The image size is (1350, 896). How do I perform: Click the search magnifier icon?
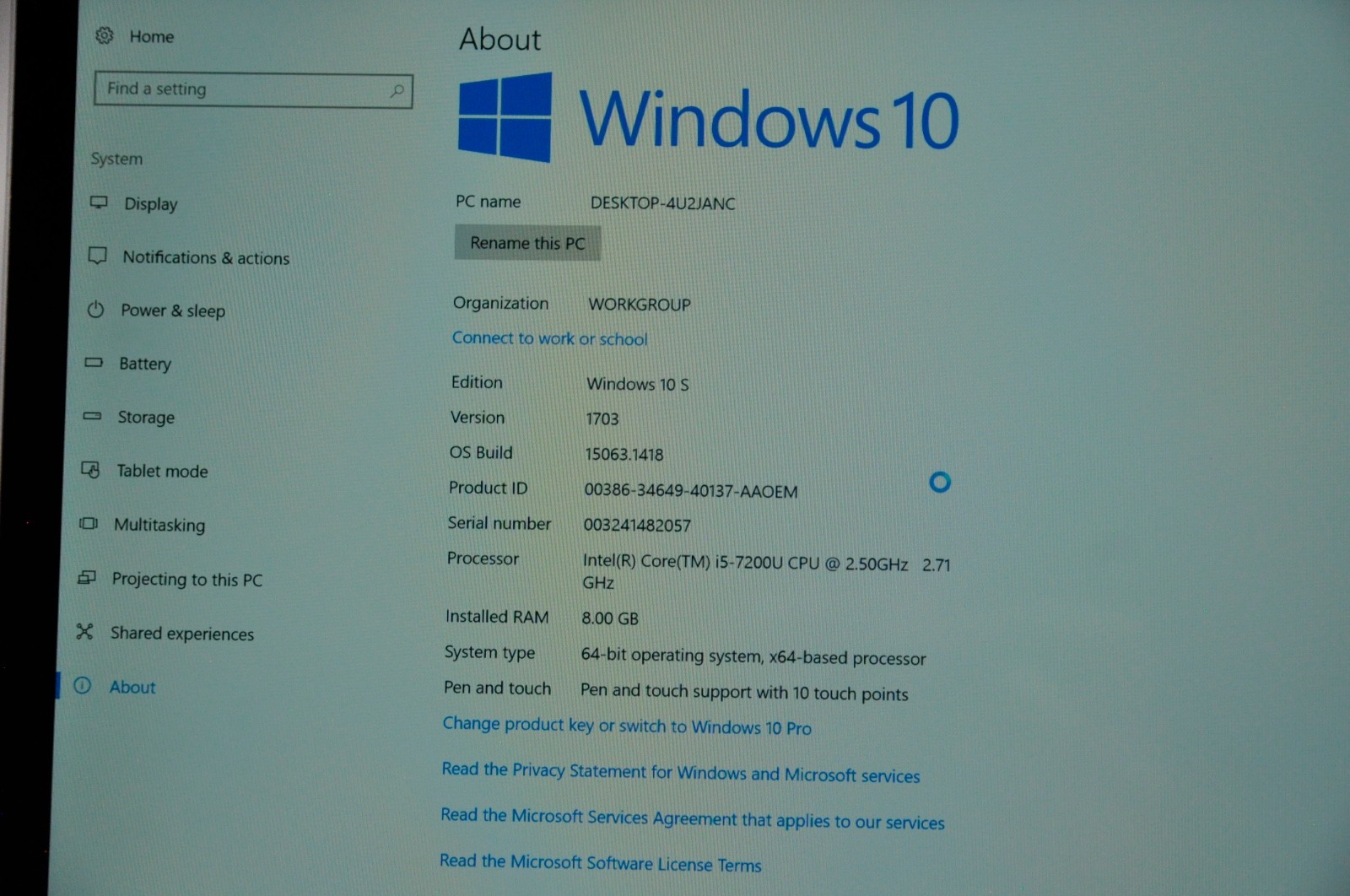pos(397,90)
